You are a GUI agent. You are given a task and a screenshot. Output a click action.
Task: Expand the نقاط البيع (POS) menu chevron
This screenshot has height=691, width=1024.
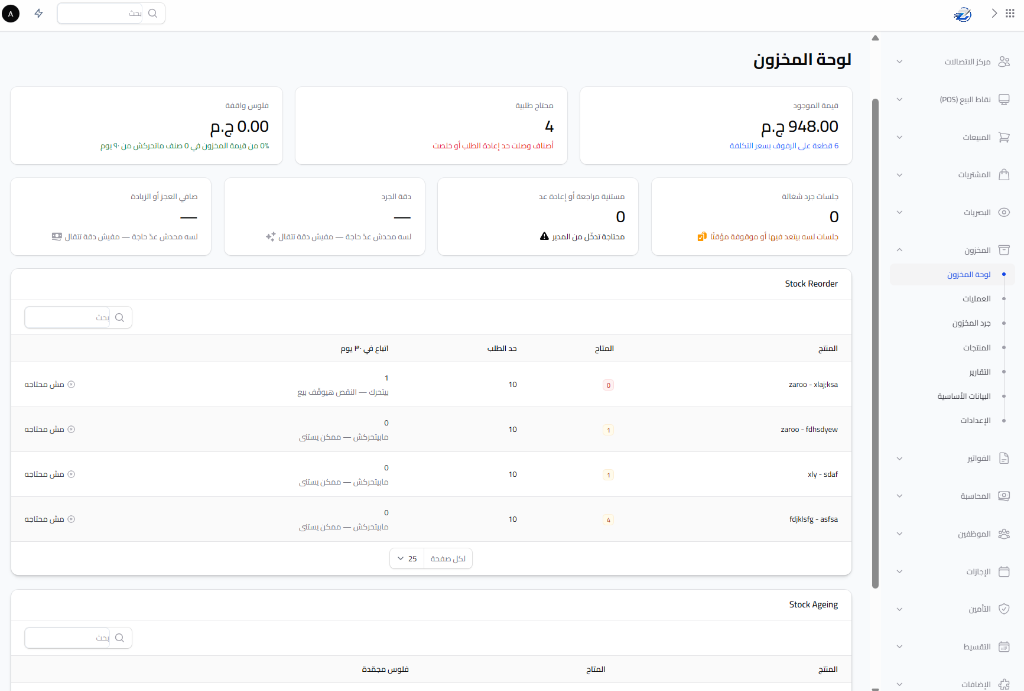click(899, 99)
